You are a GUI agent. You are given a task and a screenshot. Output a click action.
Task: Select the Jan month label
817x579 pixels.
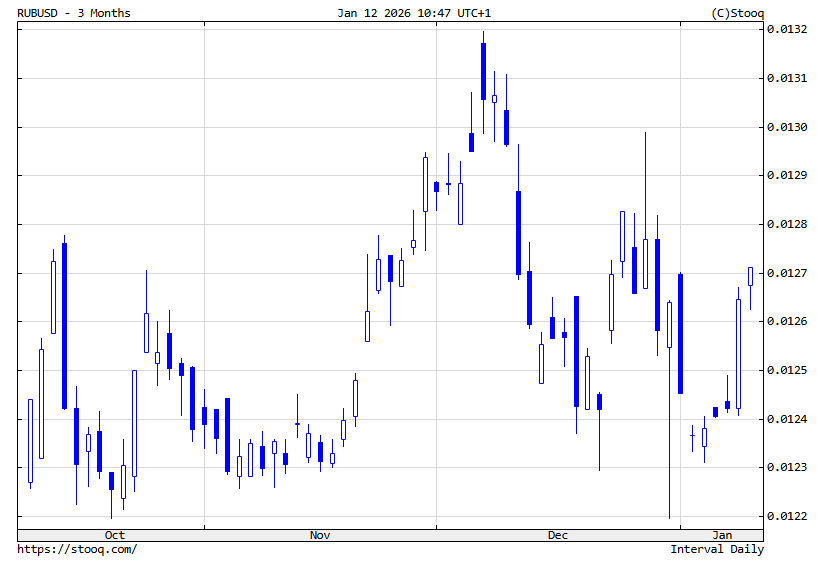pyautogui.click(x=722, y=535)
